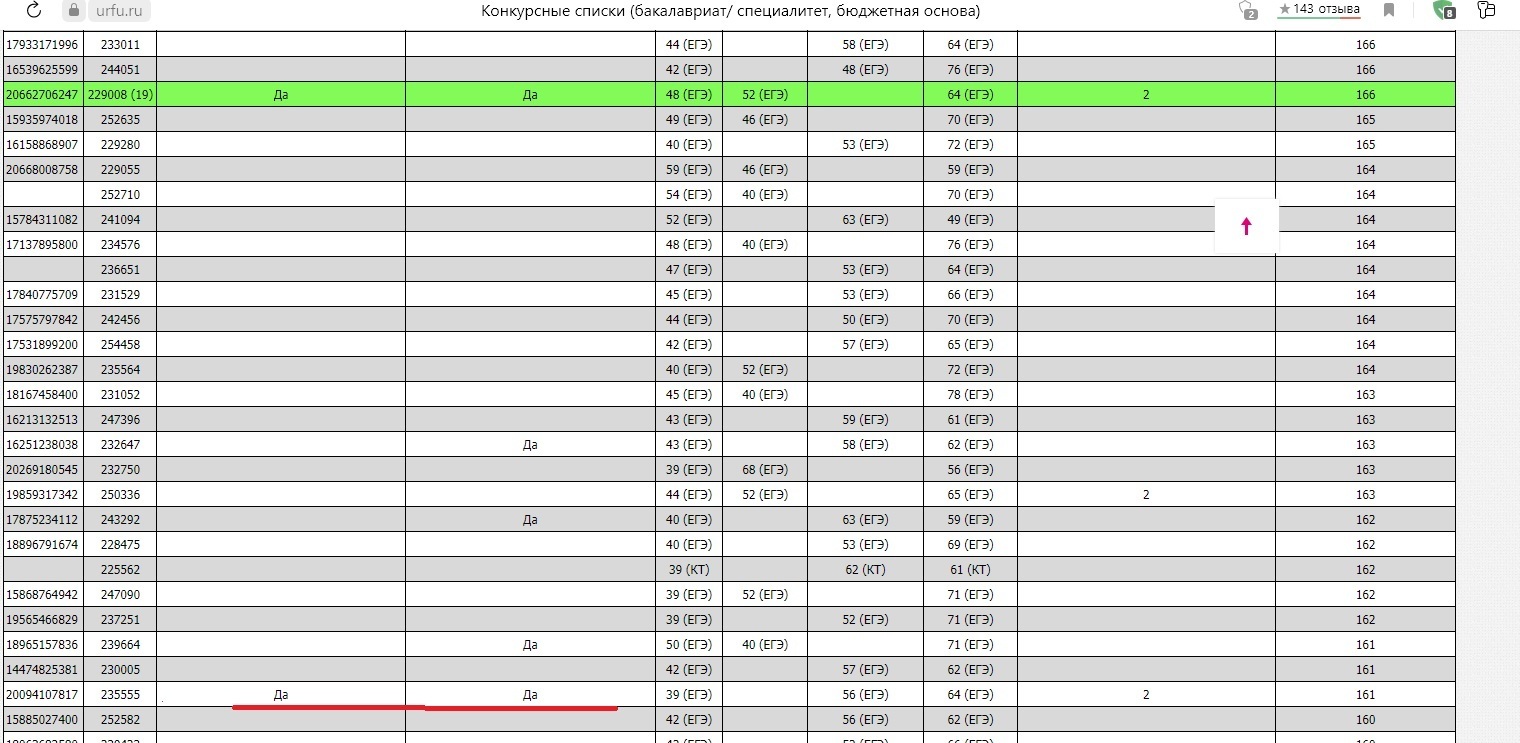
Task: Click total 160 in row 252582
Action: click(1365, 720)
